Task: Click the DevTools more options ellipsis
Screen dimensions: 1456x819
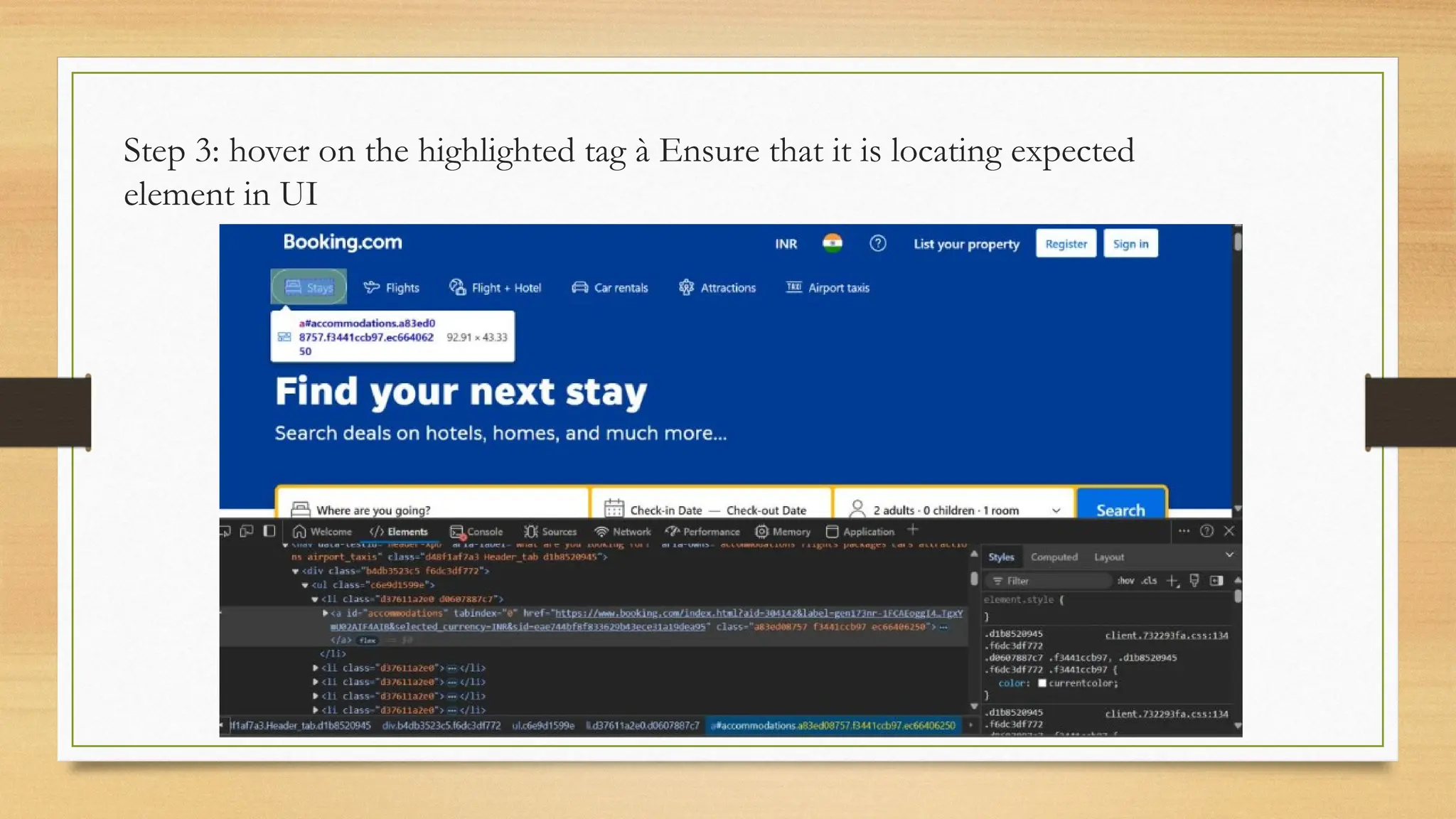Action: (x=1184, y=531)
